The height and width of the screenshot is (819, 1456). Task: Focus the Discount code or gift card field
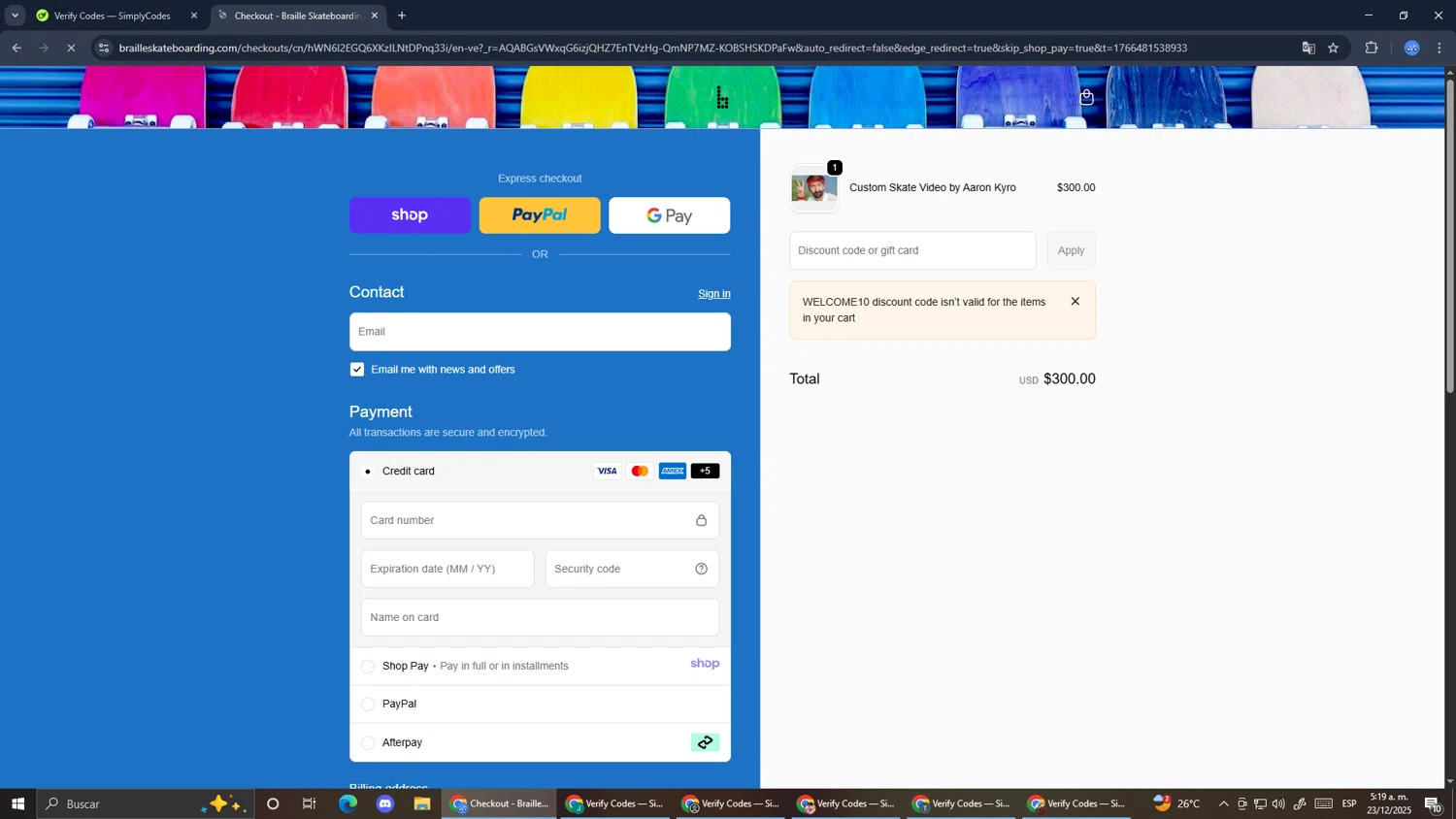pos(912,250)
